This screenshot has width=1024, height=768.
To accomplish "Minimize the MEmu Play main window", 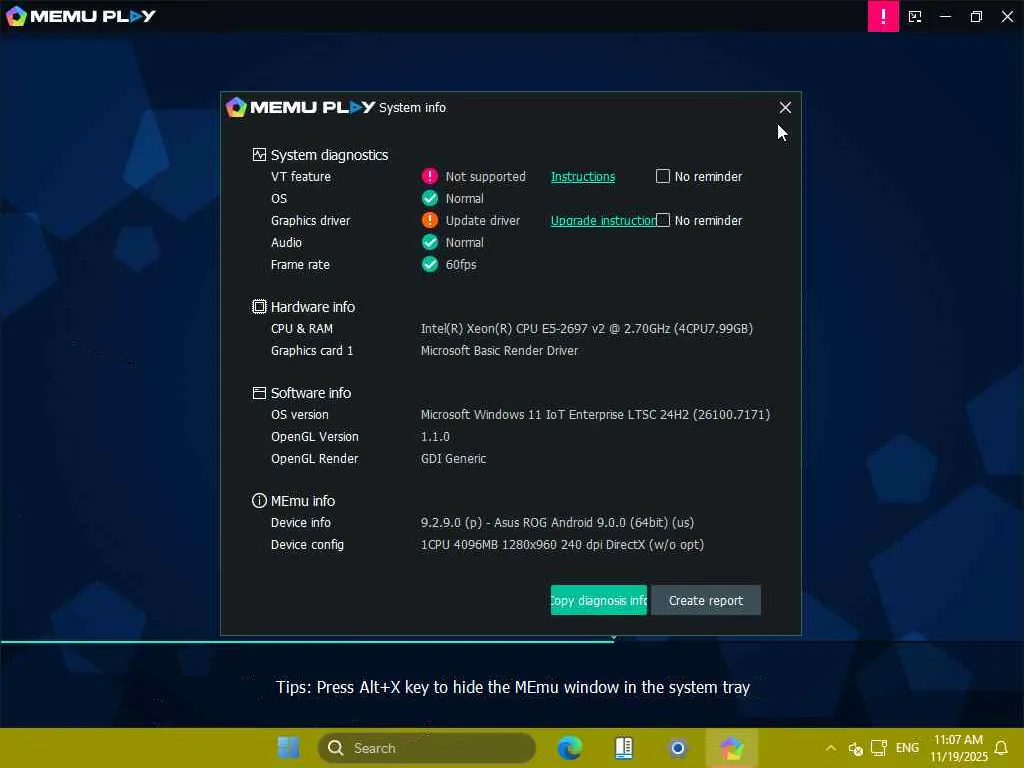I will (945, 16).
